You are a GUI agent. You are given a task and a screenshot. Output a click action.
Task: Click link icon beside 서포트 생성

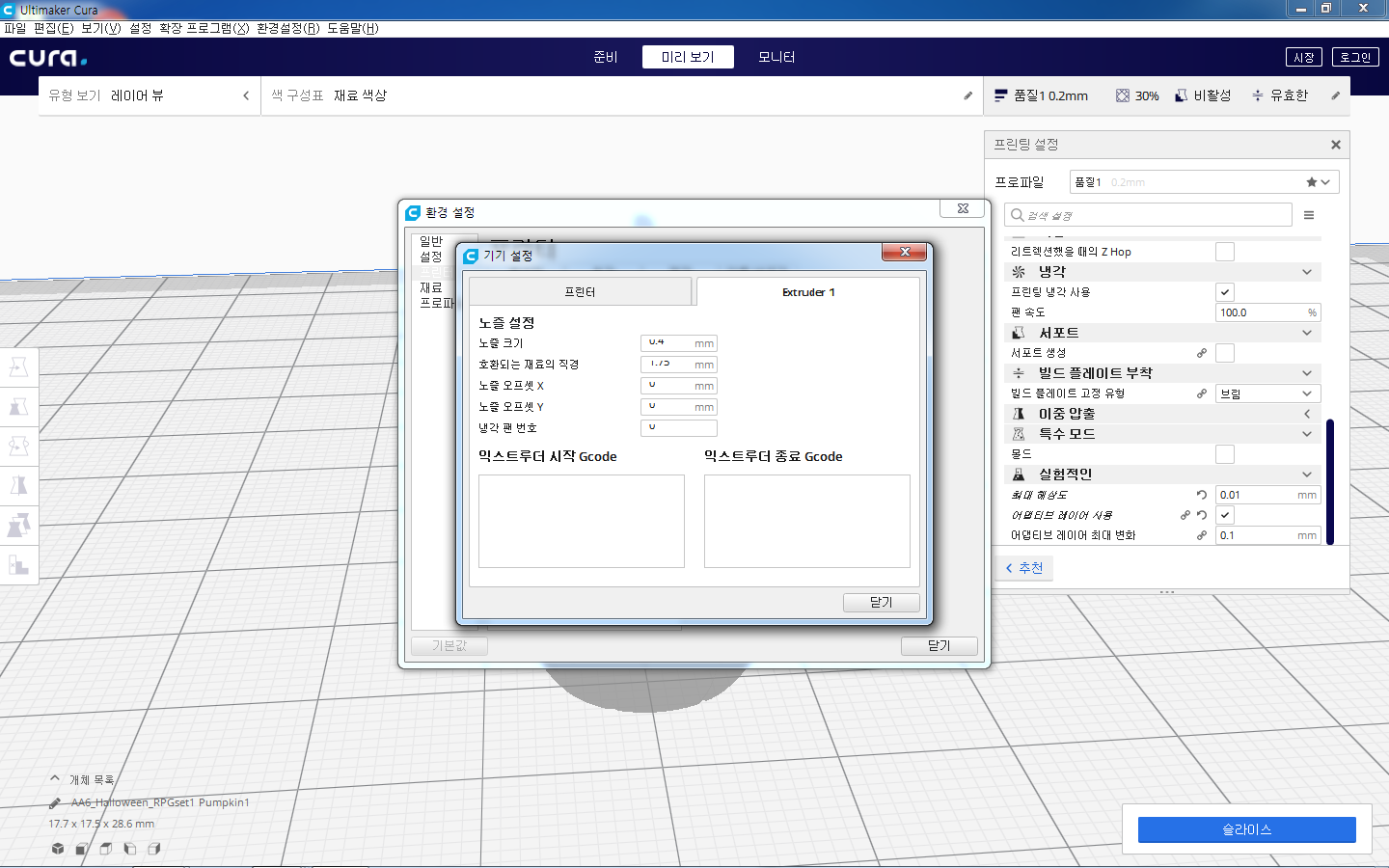point(1202,353)
